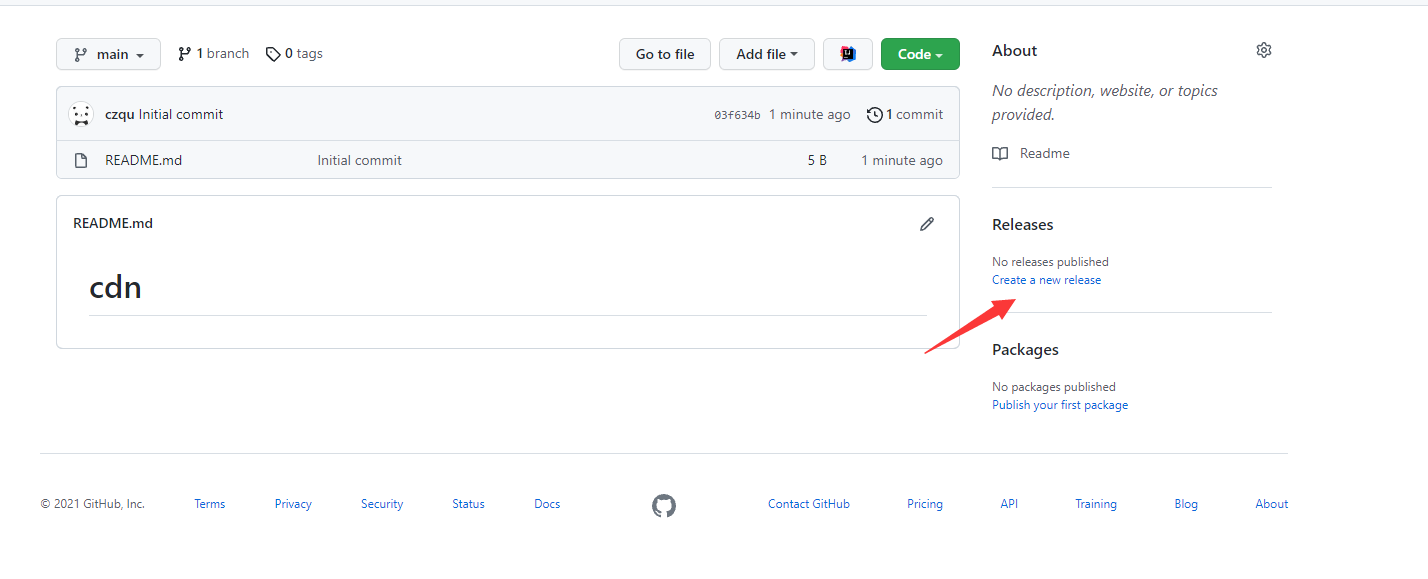Click Publish your first package link
This screenshot has height=579, width=1428.
(x=1059, y=405)
